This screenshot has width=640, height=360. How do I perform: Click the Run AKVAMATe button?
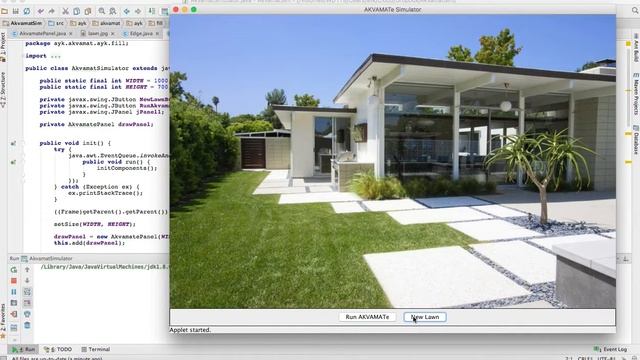(367, 317)
